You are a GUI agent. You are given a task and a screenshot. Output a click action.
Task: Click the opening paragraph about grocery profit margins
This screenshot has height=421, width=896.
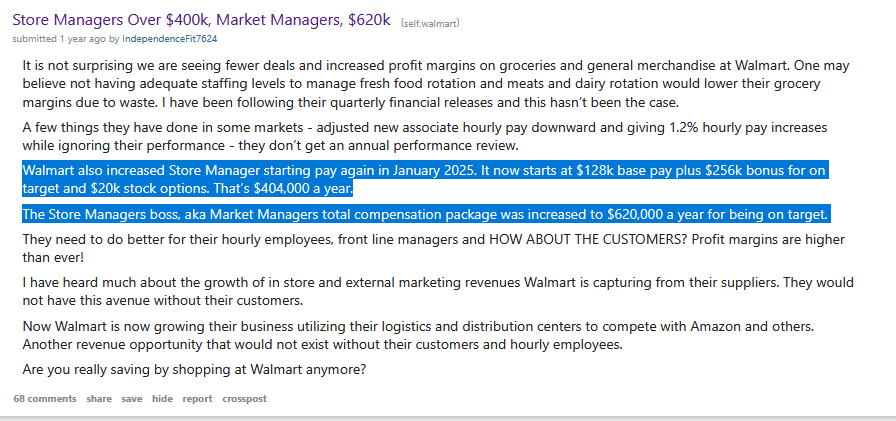click(436, 84)
